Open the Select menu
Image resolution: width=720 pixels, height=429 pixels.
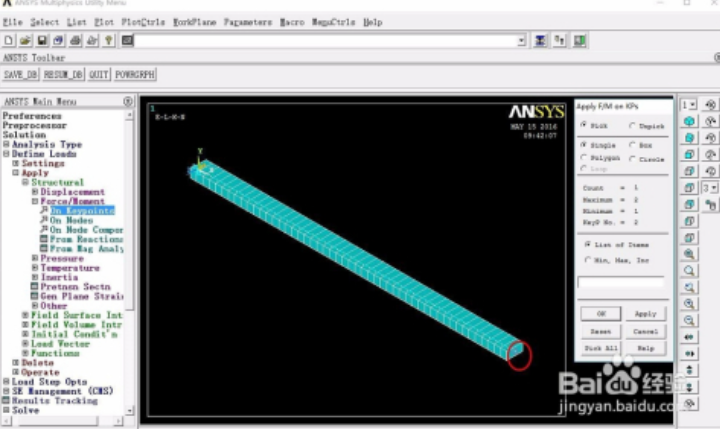(x=45, y=22)
